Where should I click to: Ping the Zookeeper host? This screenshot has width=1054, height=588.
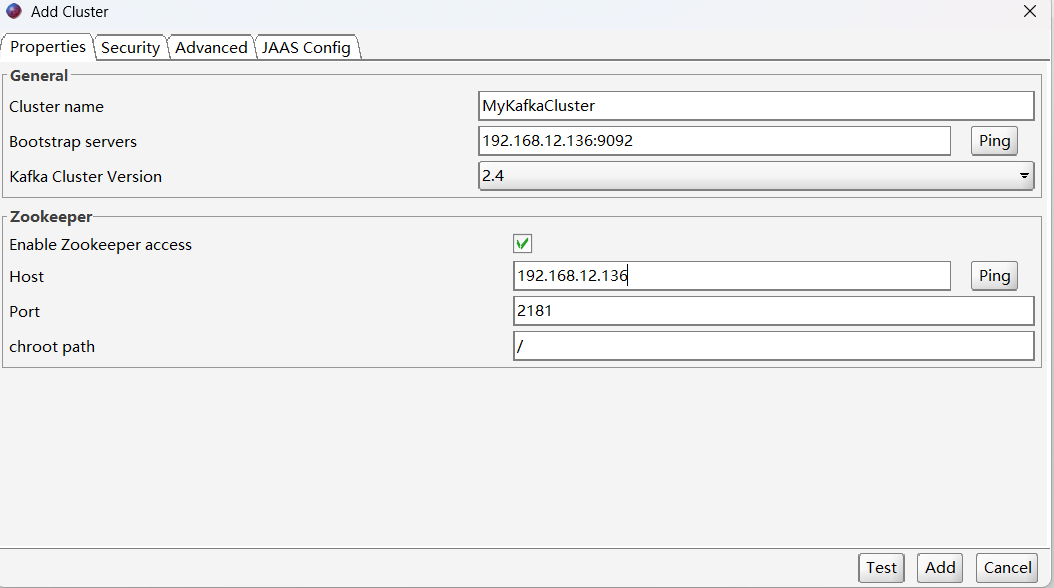coord(994,276)
